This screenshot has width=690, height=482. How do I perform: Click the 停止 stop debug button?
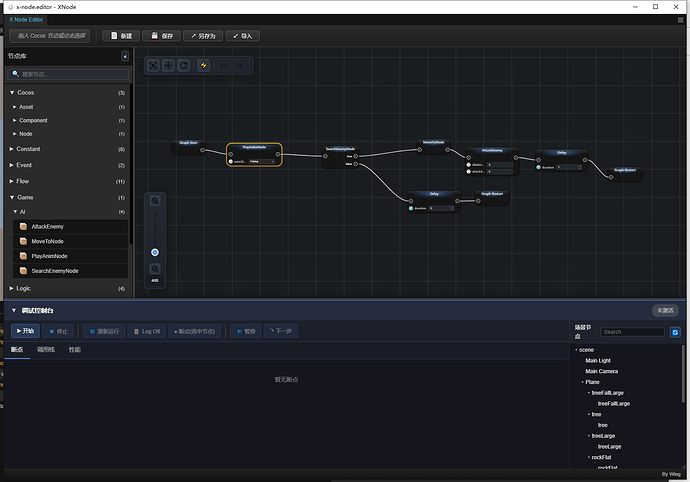coord(59,331)
